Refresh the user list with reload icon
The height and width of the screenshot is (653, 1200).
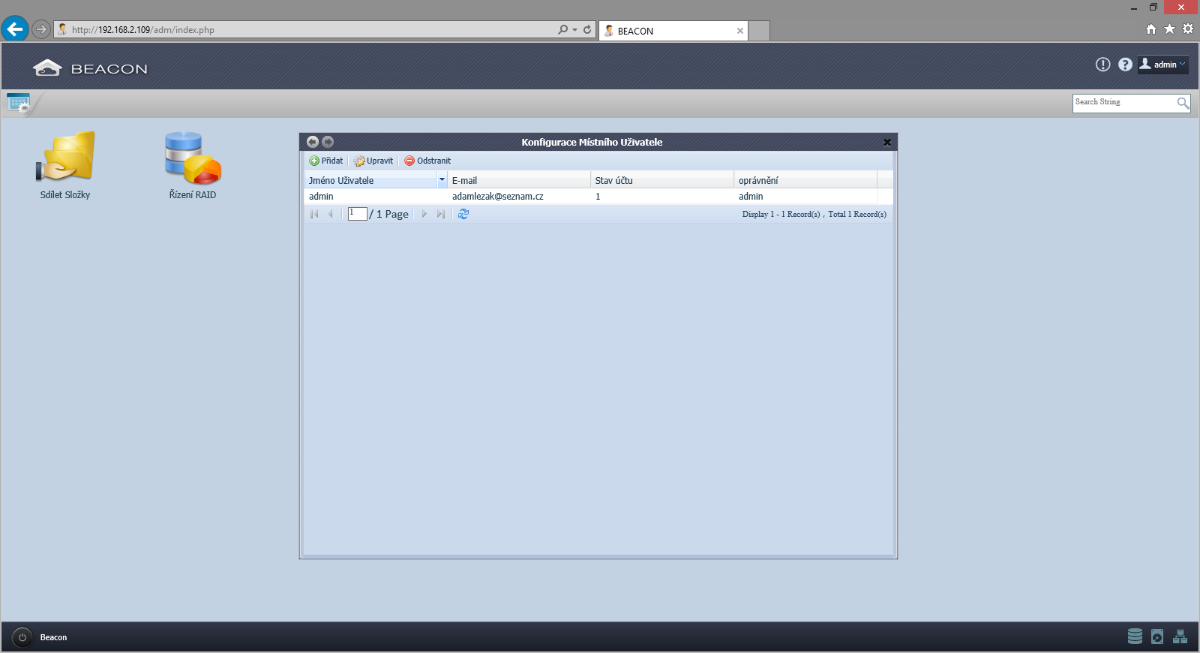[463, 214]
